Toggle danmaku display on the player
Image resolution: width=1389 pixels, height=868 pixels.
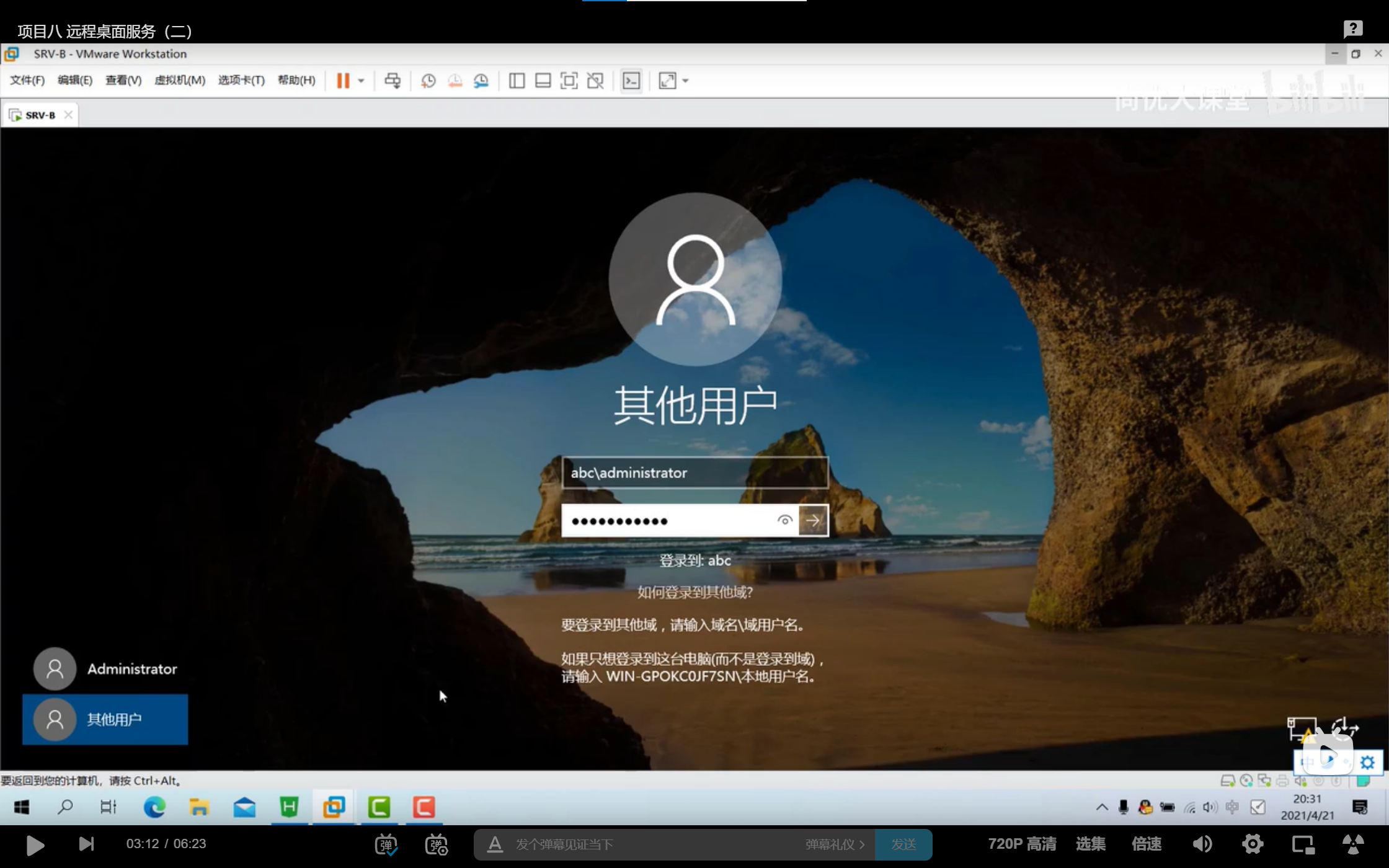[386, 844]
